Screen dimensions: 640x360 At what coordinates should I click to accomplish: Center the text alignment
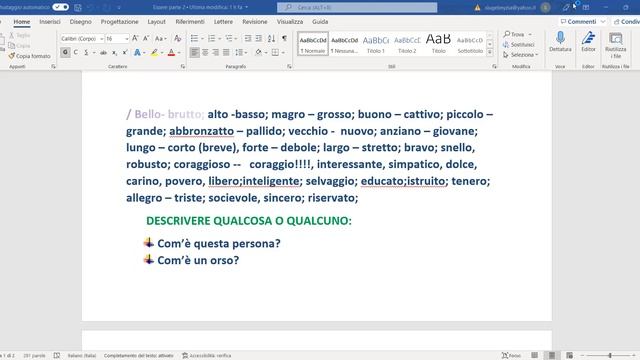[205, 52]
